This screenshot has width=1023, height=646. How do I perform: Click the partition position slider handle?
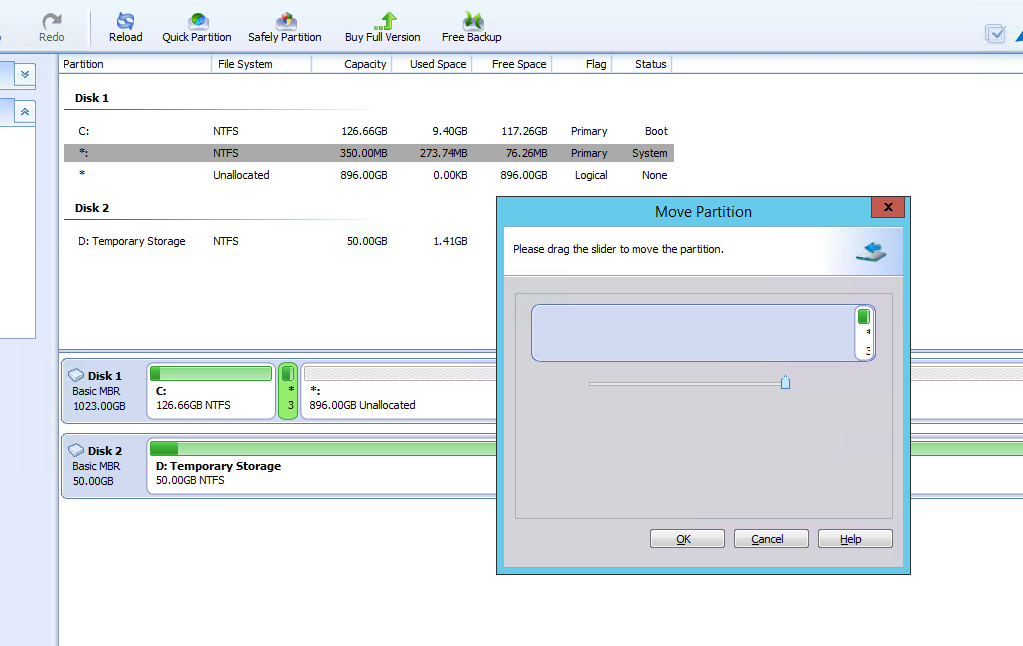[785, 382]
